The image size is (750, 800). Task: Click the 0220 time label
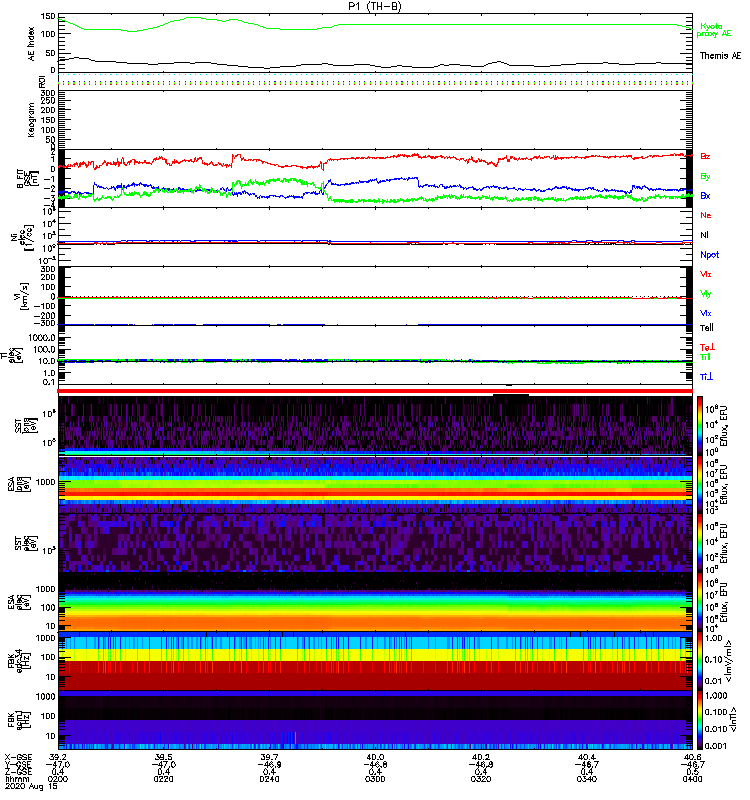point(163,779)
